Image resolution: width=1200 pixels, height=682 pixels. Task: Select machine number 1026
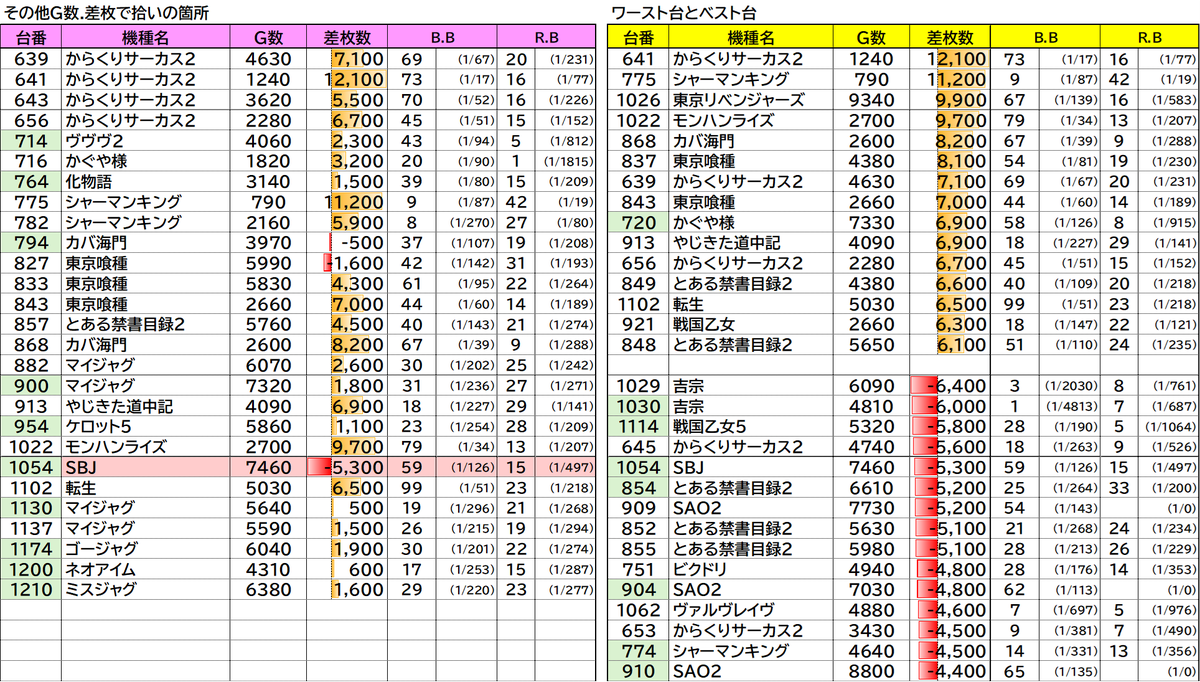coord(638,100)
